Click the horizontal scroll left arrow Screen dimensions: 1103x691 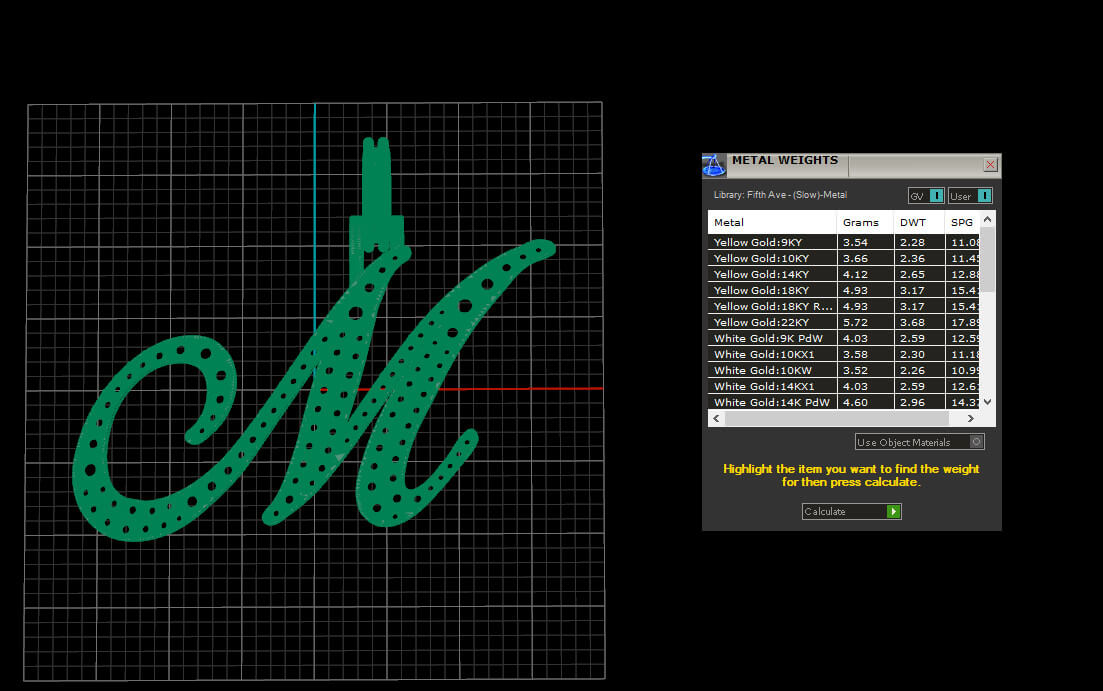716,418
